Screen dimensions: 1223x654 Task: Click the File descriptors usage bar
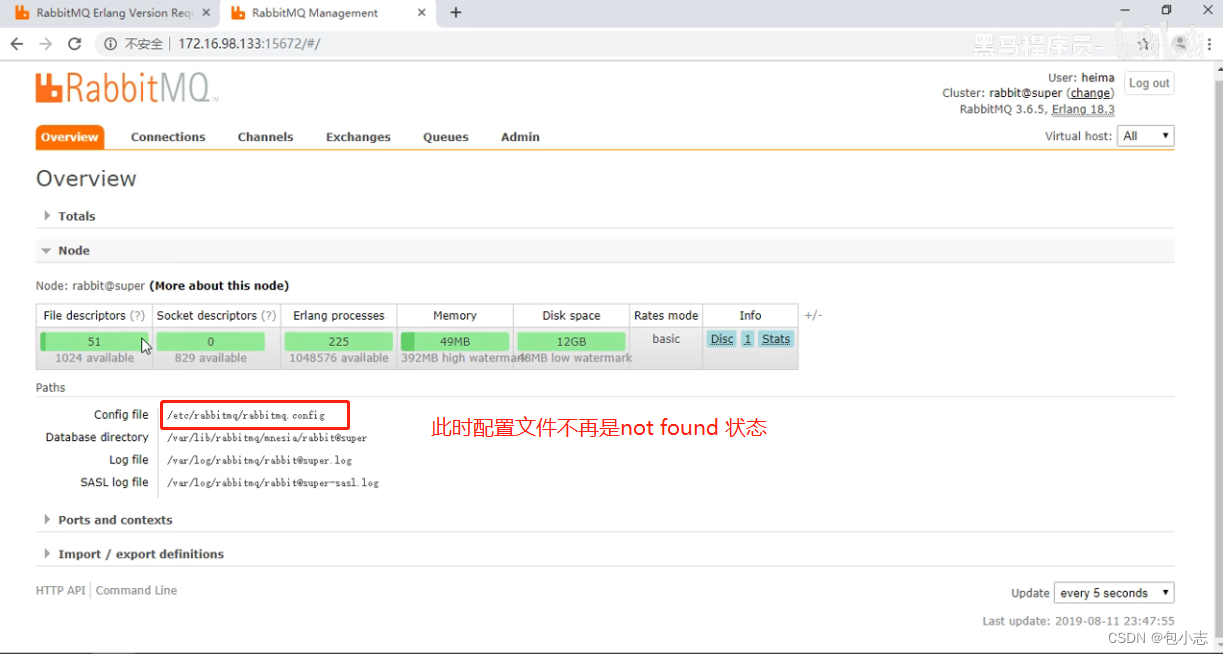pyautogui.click(x=94, y=342)
